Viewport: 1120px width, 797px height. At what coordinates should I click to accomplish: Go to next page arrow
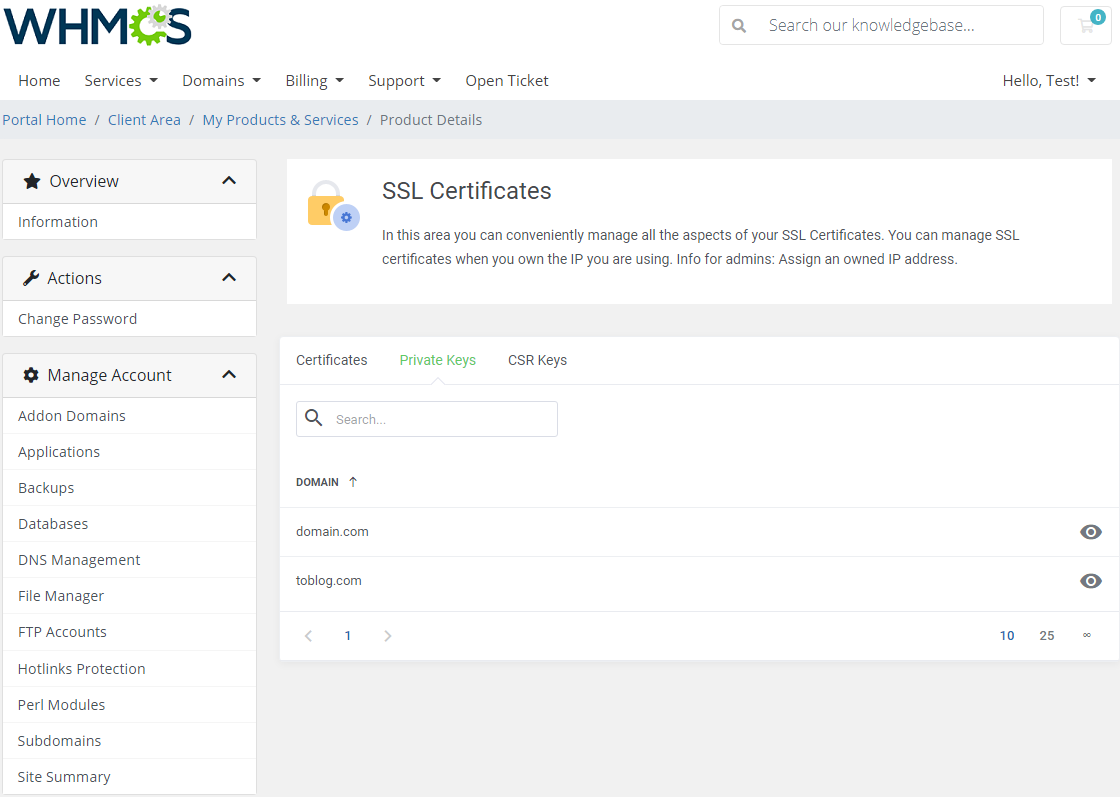(x=387, y=636)
